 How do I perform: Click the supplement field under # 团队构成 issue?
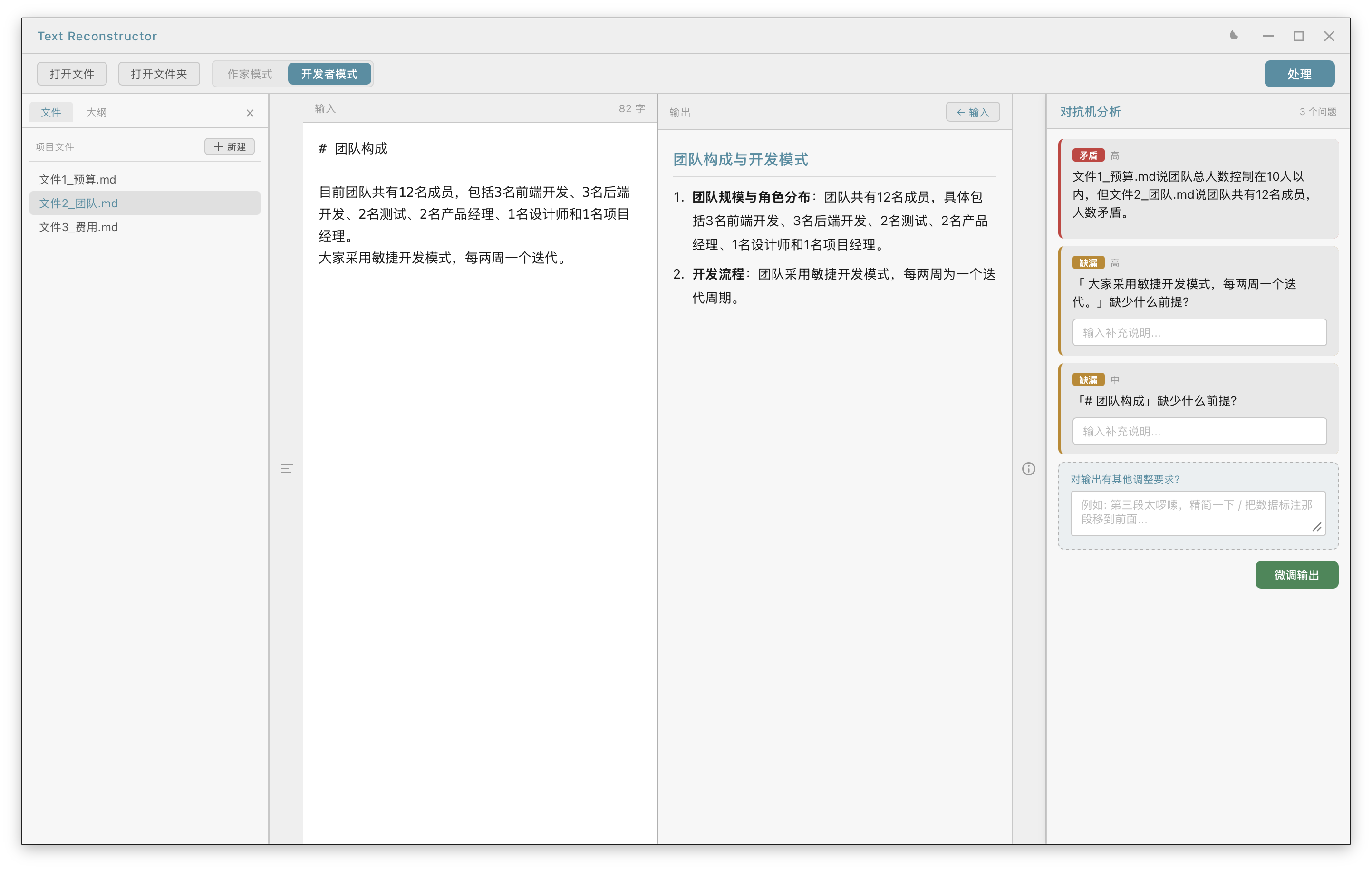tap(1199, 431)
